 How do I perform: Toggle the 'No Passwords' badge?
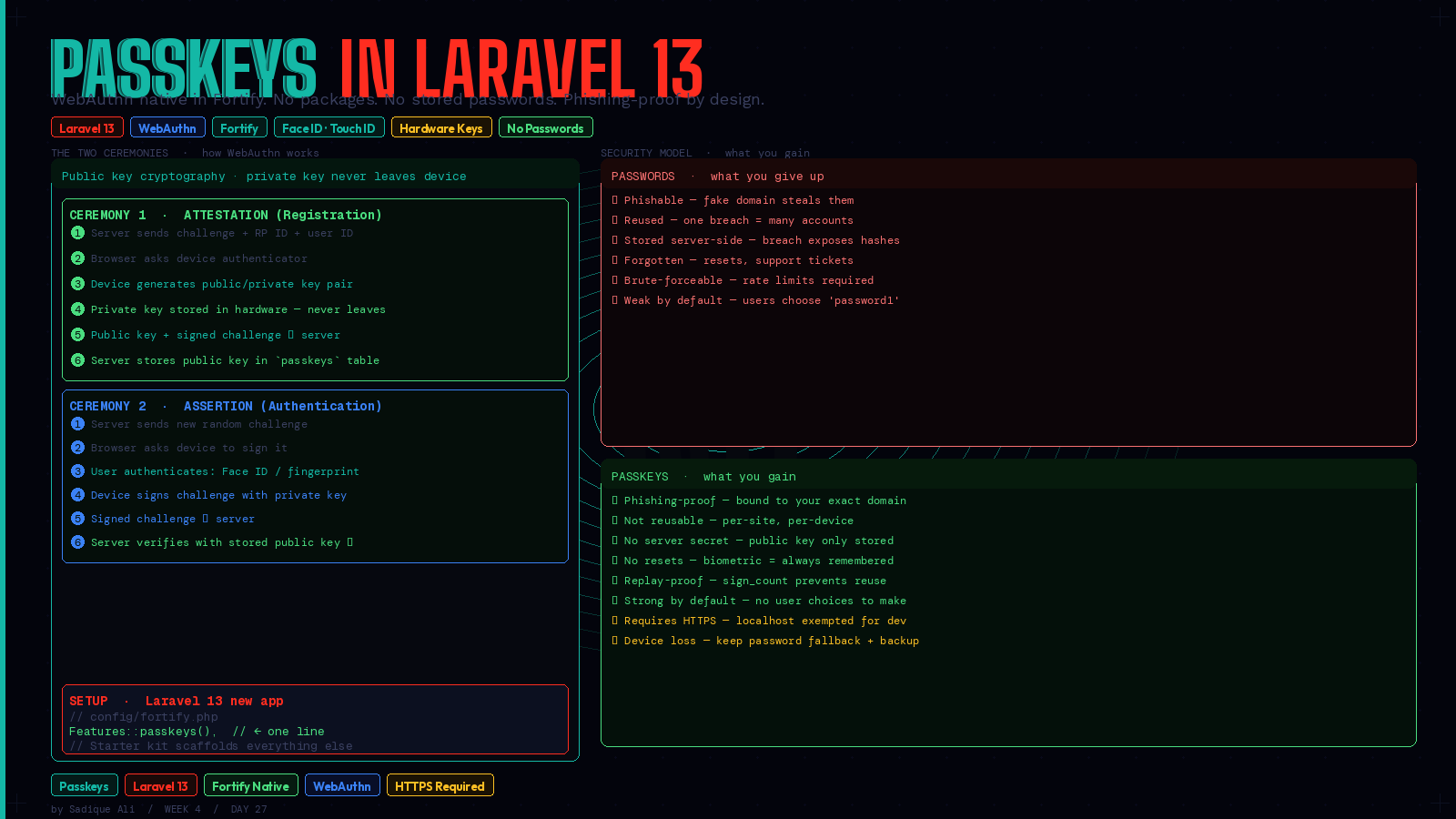(x=545, y=127)
